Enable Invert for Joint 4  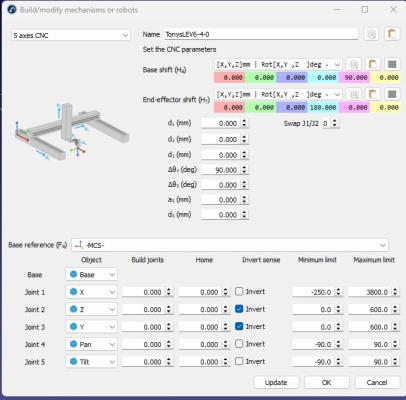[239, 344]
